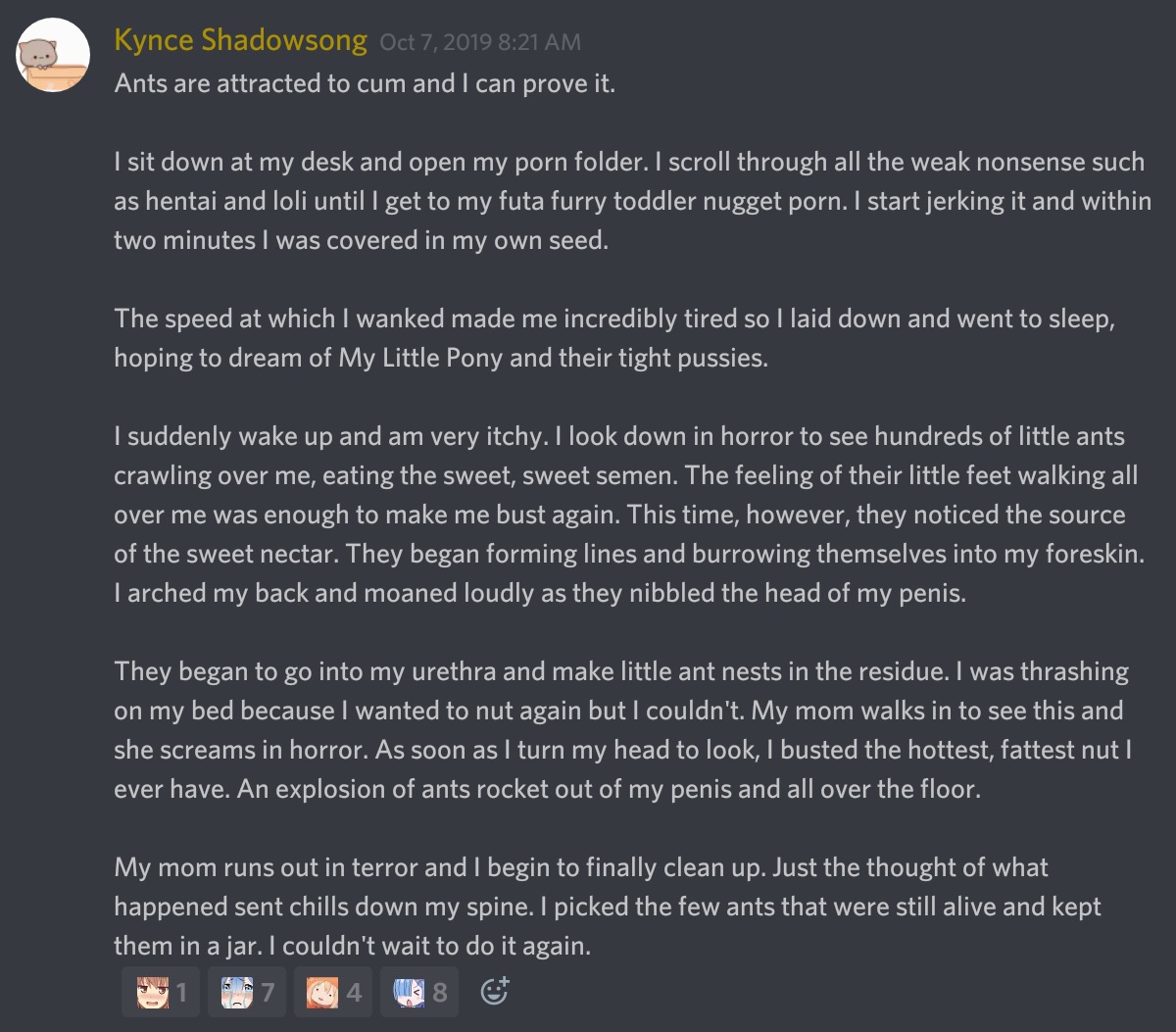Open Kynce Shadowsong's user profile name
Screen dimensions: 1176x1032
pos(240,40)
